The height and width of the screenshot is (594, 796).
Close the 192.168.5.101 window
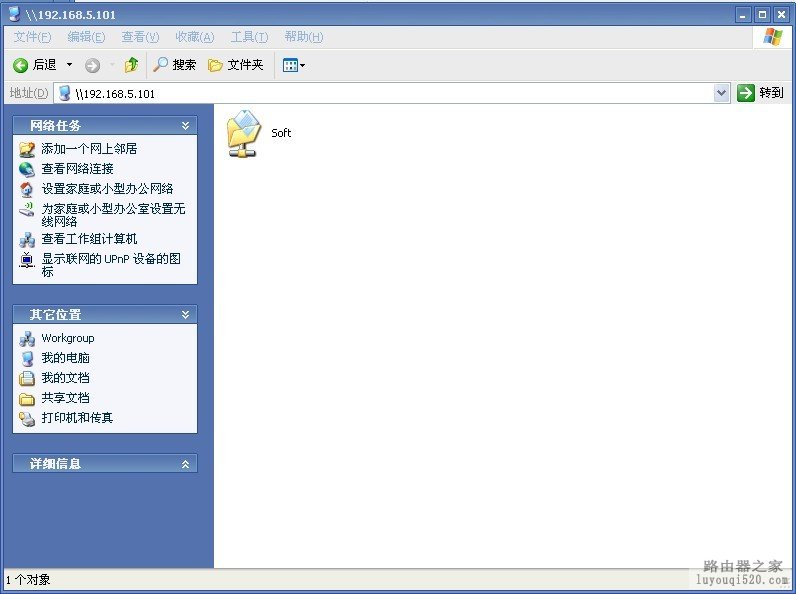tap(781, 15)
